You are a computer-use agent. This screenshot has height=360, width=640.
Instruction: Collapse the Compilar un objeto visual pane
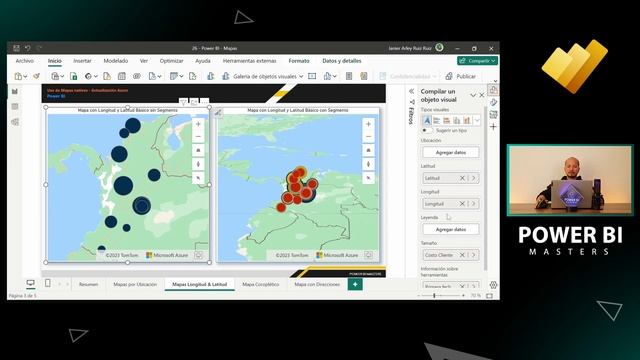pyautogui.click(x=473, y=95)
